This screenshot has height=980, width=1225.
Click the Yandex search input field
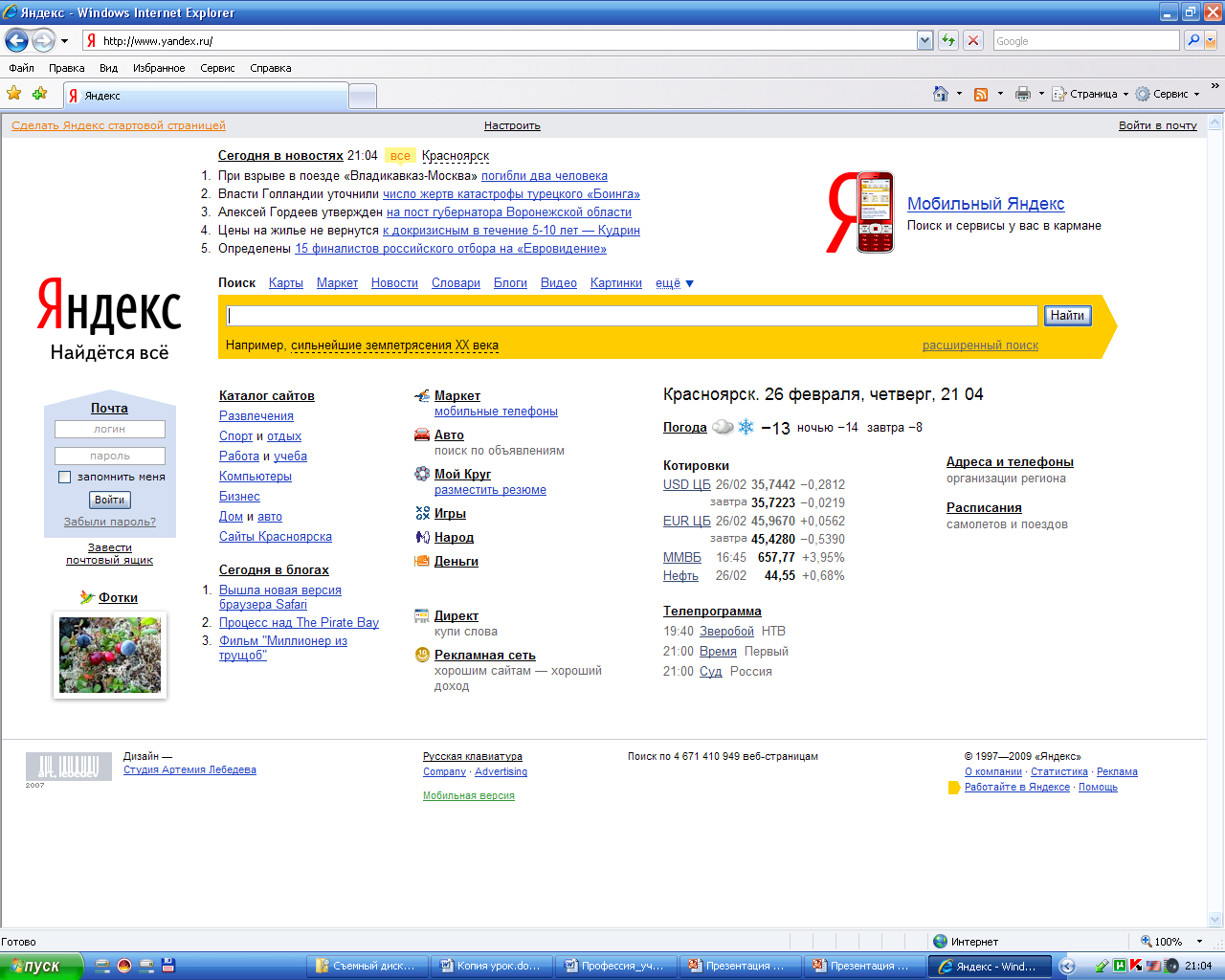coord(633,316)
